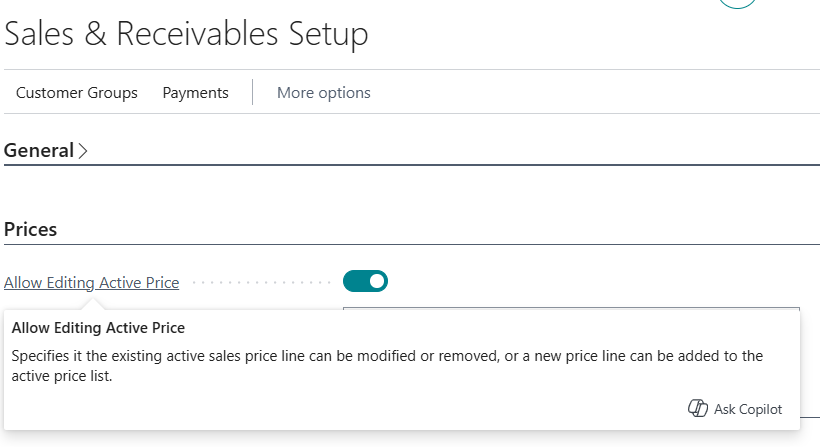This screenshot has width=820, height=447.
Task: Collapse the General FastTab heading
Action: (39, 151)
